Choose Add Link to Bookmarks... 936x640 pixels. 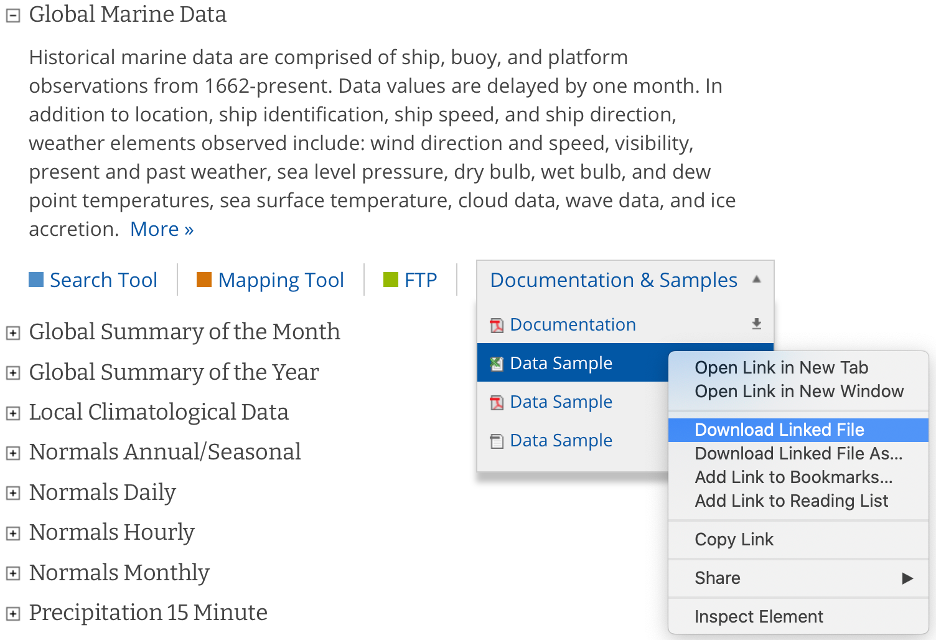pos(798,477)
